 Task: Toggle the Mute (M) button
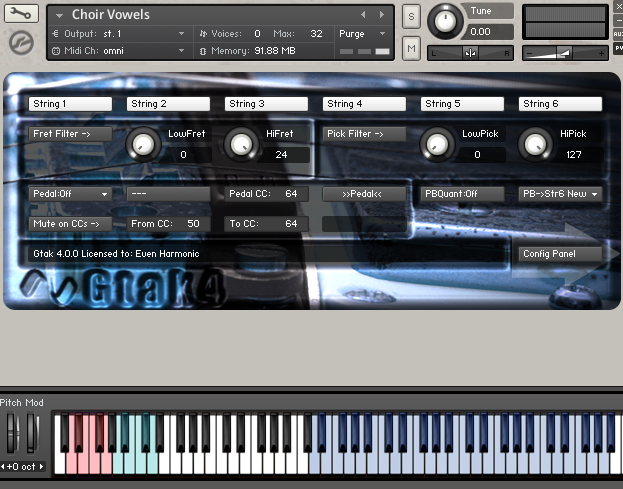412,48
